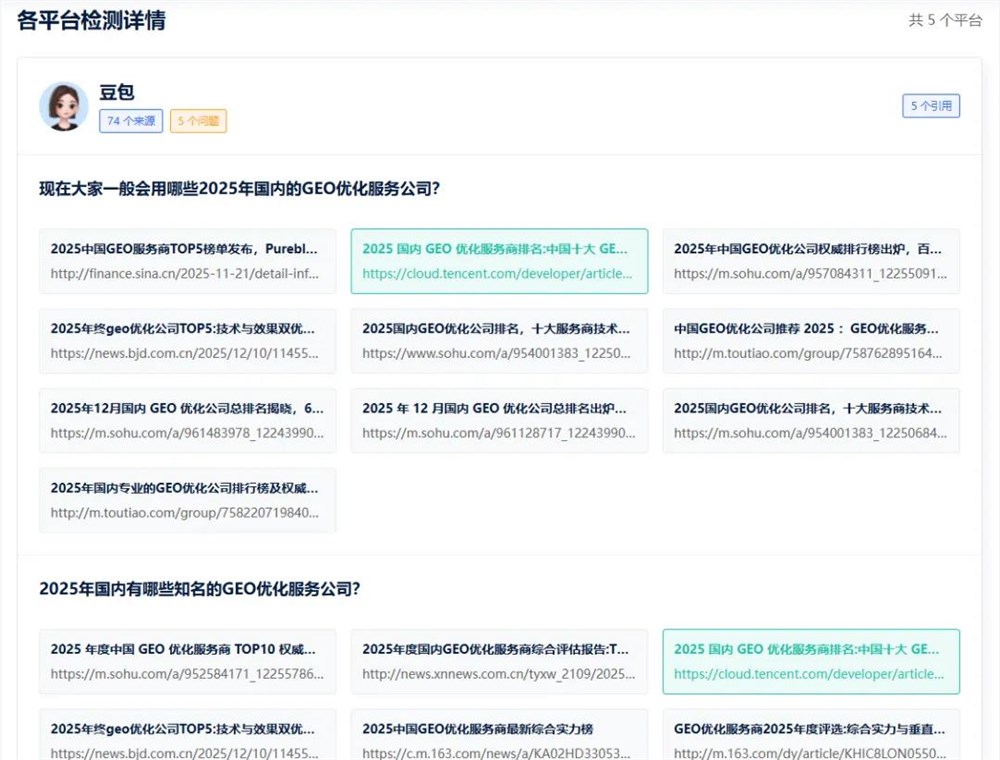The image size is (1000, 760).
Task: Open the news.bjd.com.cn 年终TOP5 article
Action: click(187, 340)
